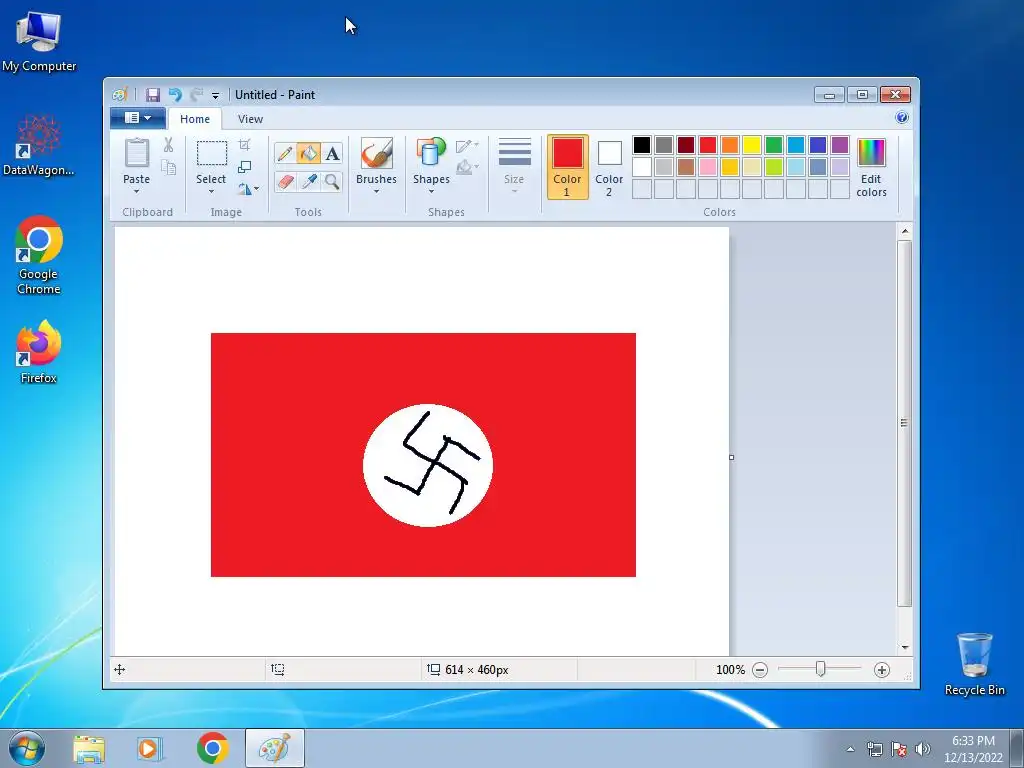Click the volume speaker in system tray
1024x768 pixels.
pyautogui.click(x=923, y=749)
